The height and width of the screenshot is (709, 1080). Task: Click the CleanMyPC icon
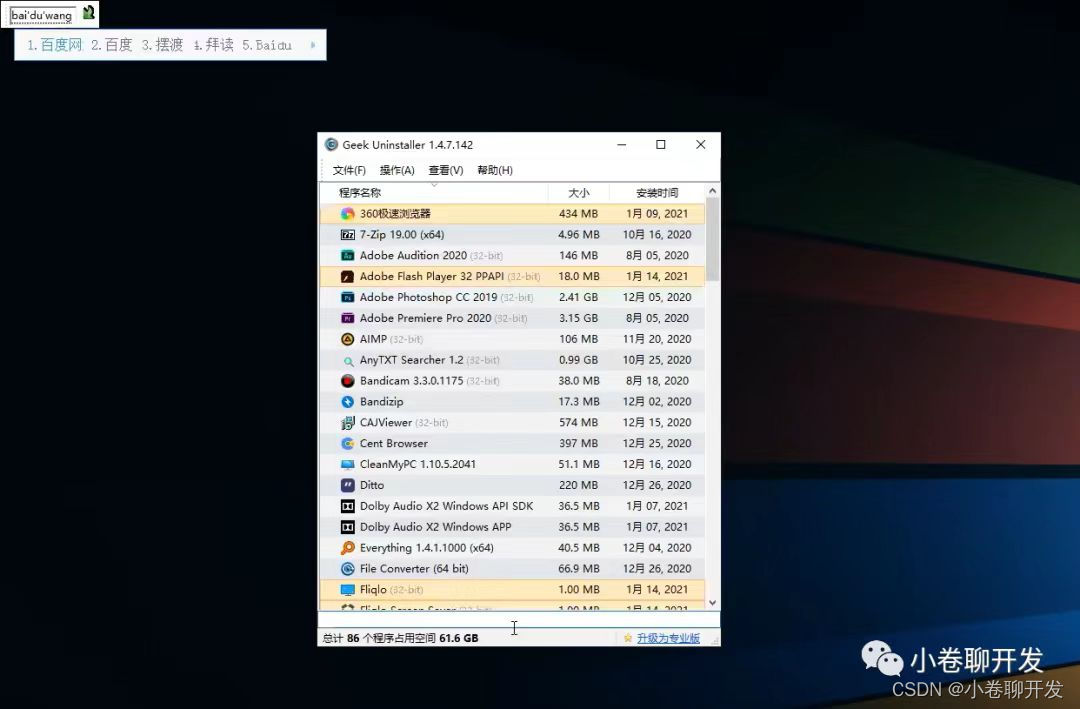(348, 464)
